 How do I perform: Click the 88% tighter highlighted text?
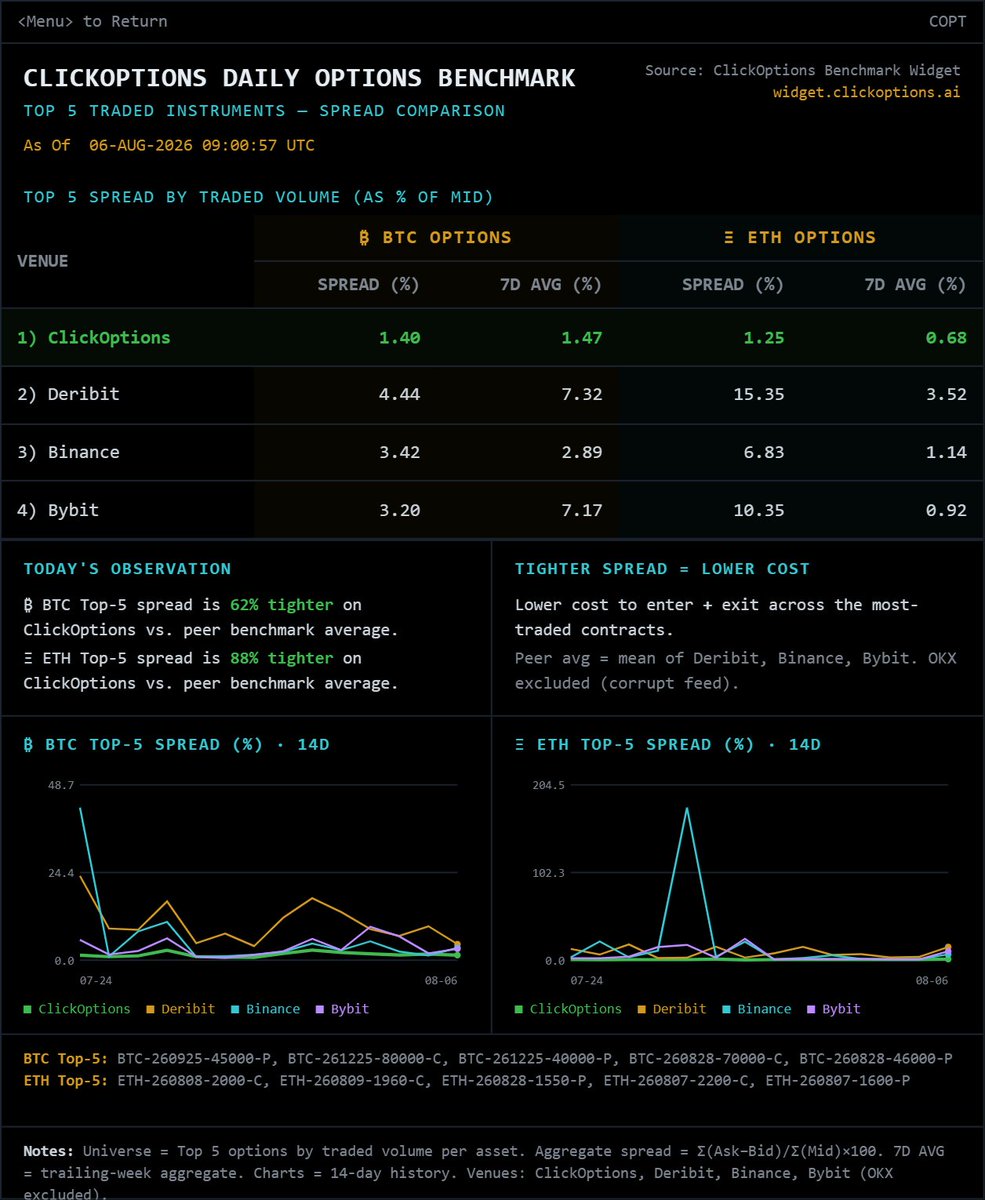pyautogui.click(x=281, y=658)
